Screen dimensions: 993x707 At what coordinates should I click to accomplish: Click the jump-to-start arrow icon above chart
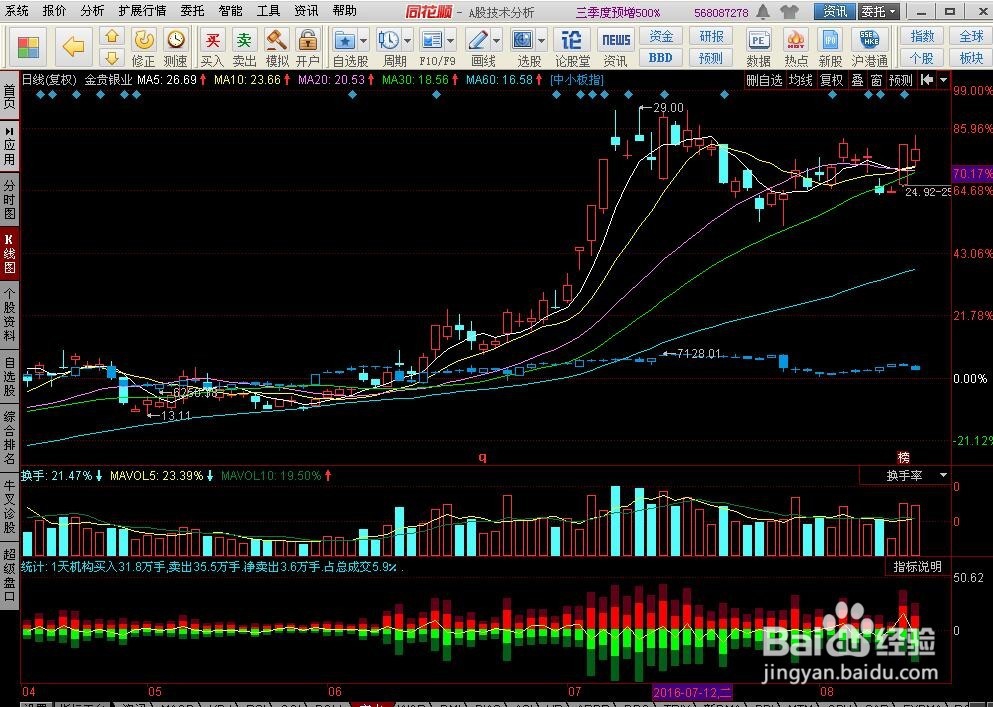pyautogui.click(x=927, y=80)
